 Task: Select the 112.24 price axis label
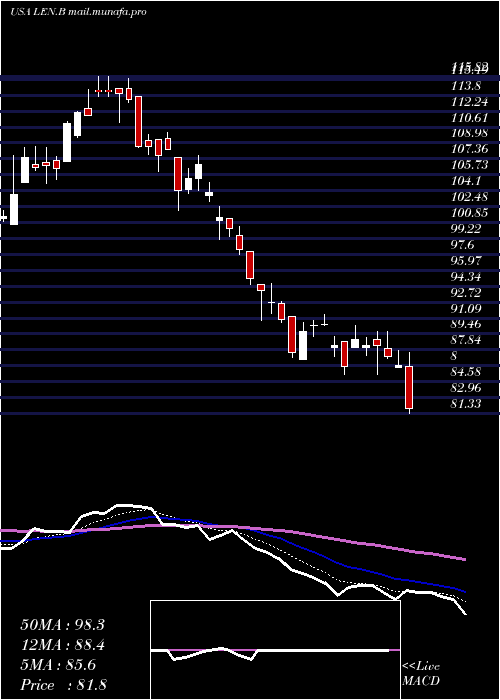pos(470,100)
